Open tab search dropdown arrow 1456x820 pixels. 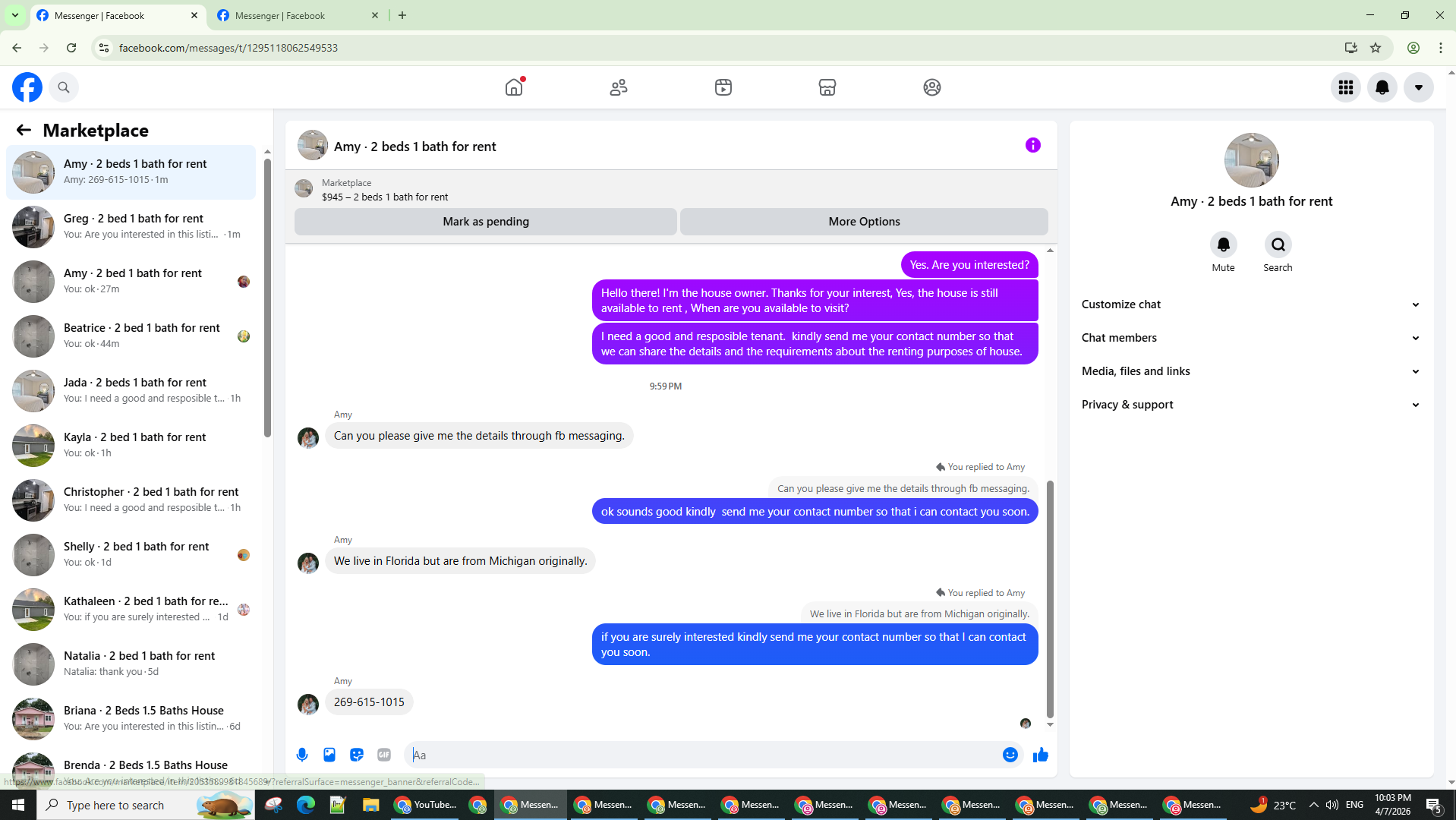click(x=15, y=15)
